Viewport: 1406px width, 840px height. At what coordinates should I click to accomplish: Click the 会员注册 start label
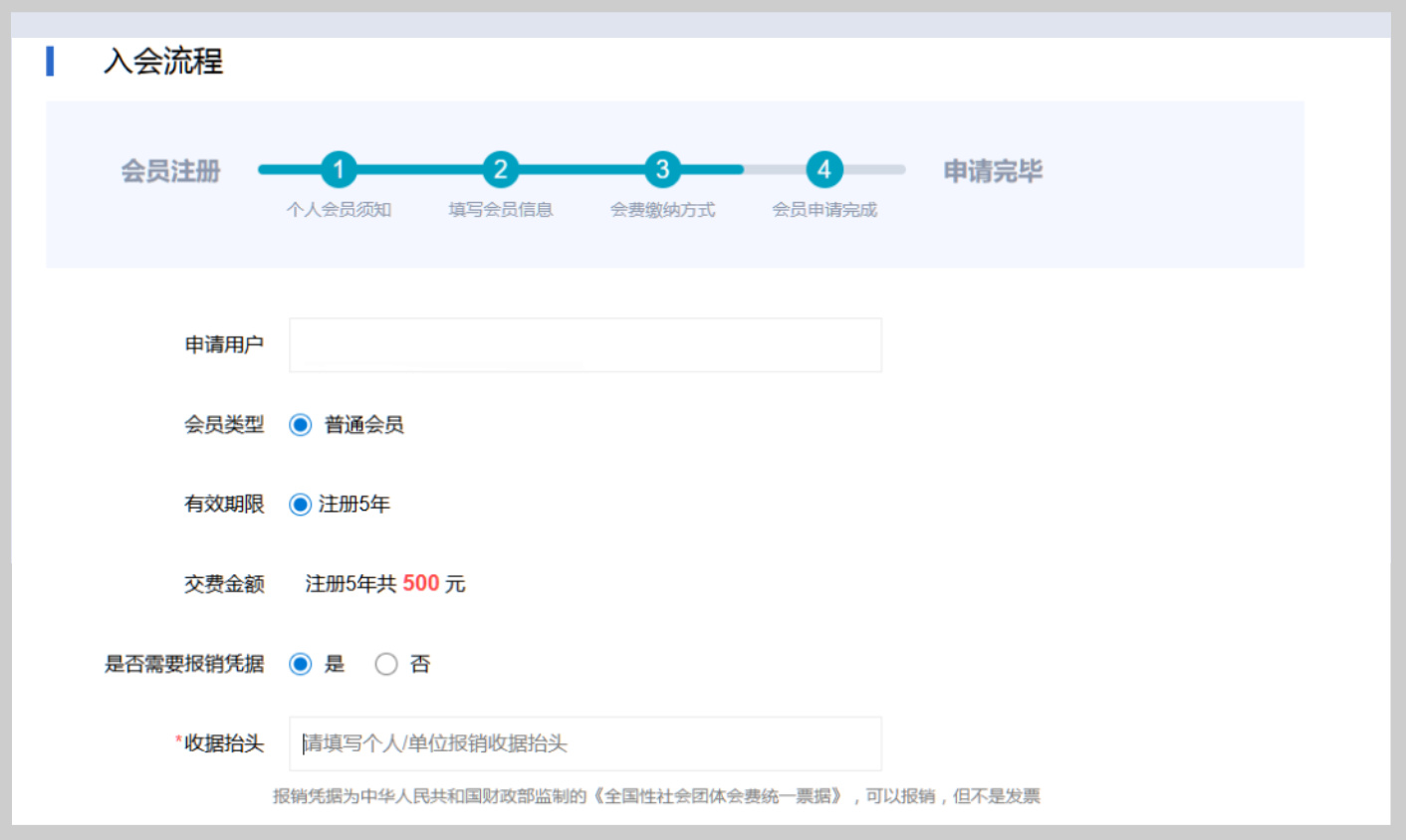pyautogui.click(x=170, y=171)
